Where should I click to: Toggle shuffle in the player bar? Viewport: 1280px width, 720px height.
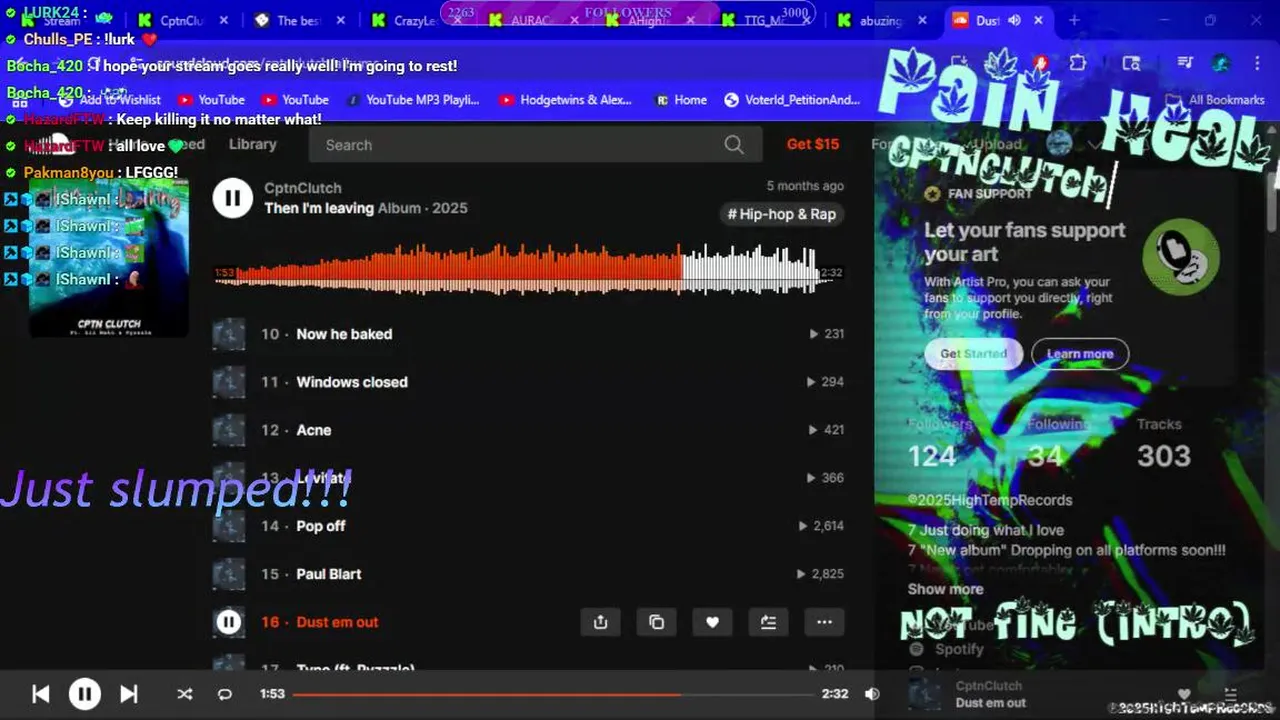[x=185, y=694]
